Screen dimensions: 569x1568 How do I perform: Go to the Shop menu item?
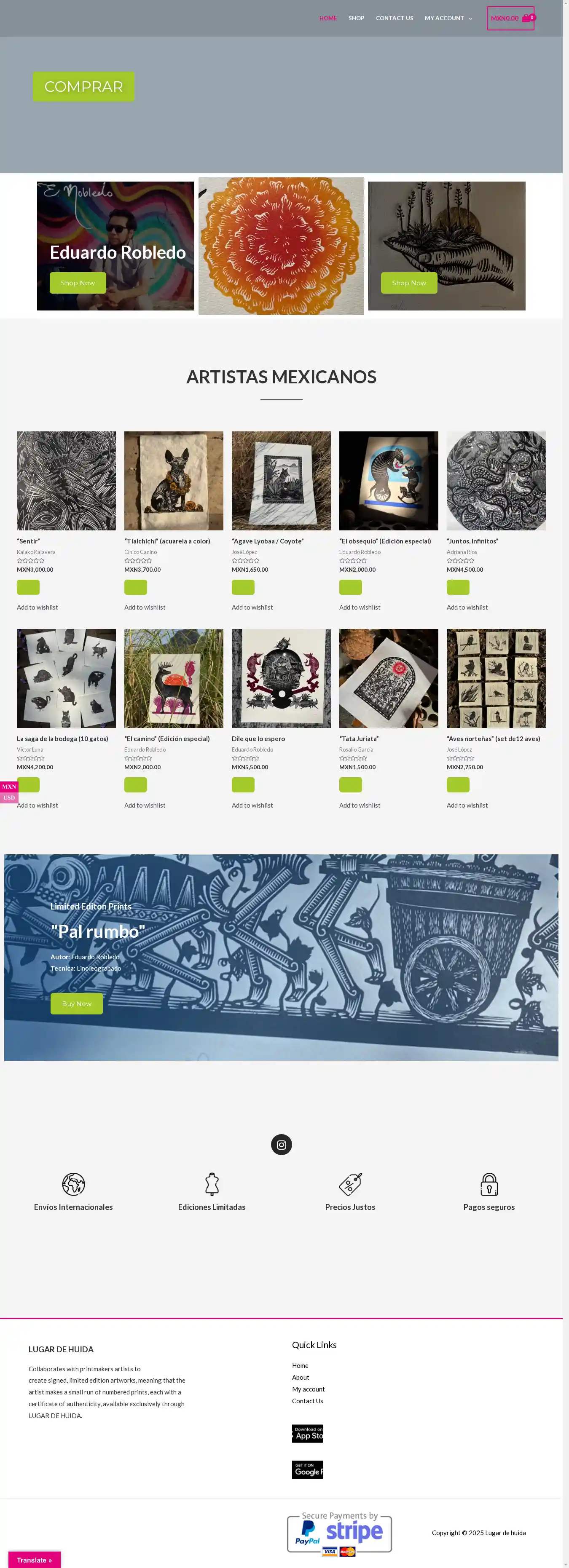[x=357, y=18]
